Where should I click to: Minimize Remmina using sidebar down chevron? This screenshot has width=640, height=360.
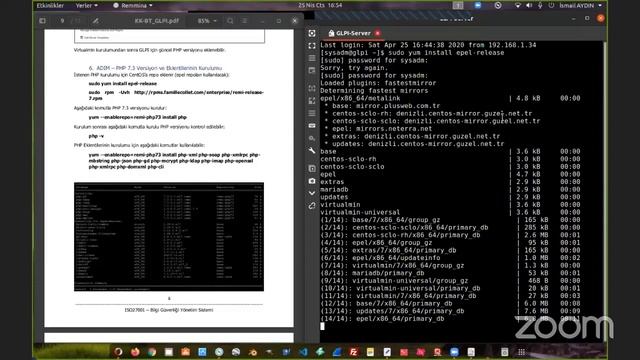pos(312,193)
